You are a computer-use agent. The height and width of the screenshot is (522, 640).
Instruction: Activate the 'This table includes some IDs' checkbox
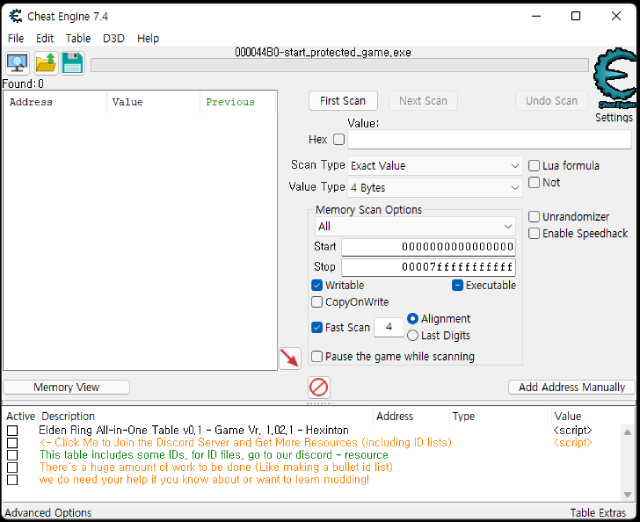[13, 455]
